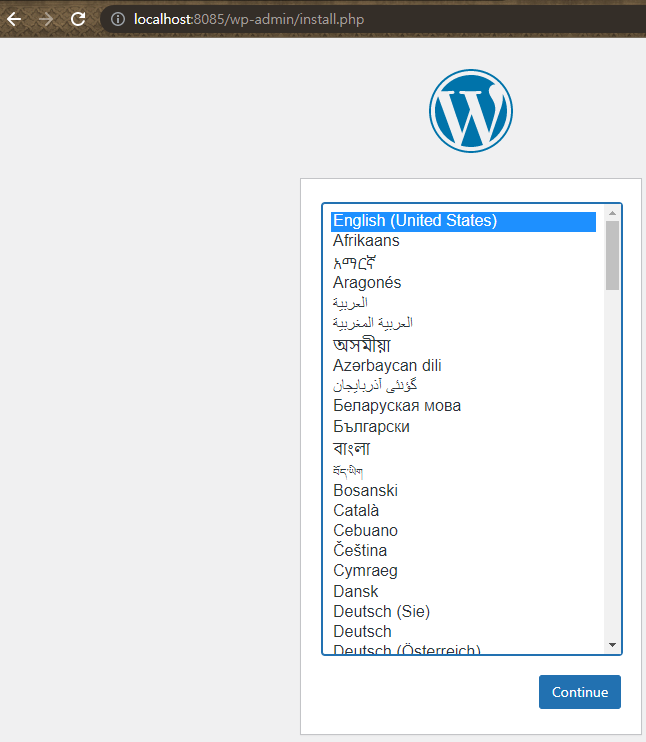Click the language list scrollbar thumb
Screen dimensions: 646x742
pos(612,256)
